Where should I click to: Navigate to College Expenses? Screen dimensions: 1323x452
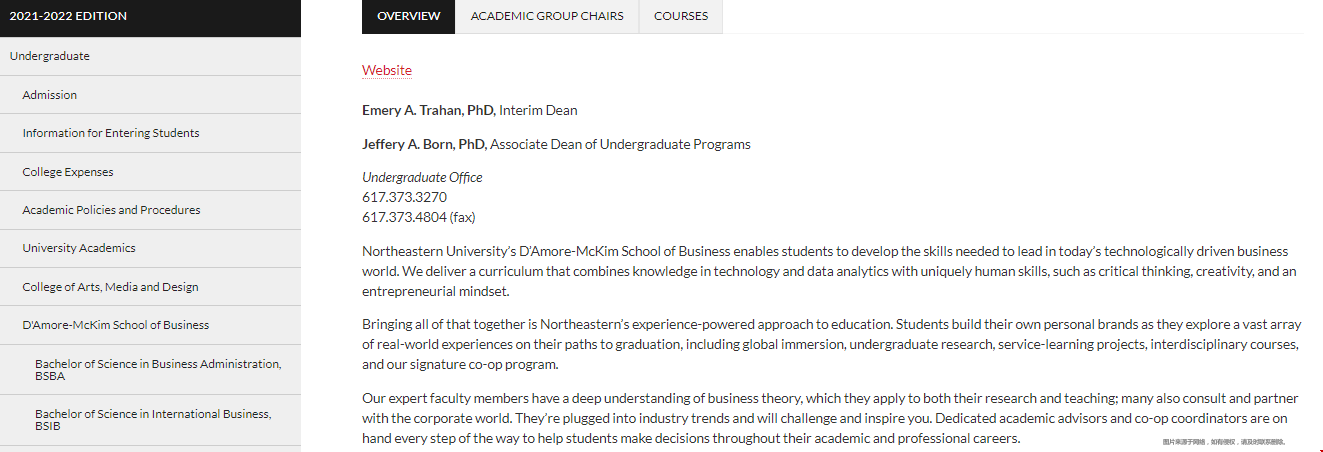150,172
